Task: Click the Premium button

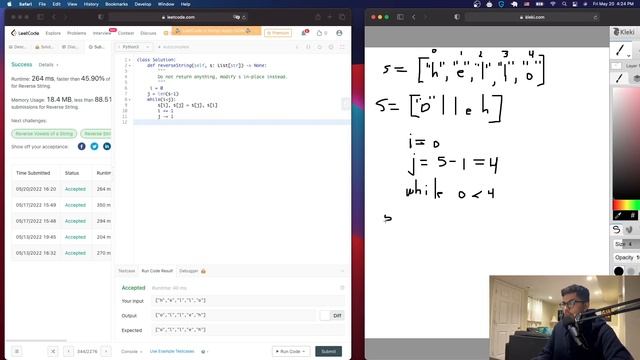Action: click(x=278, y=33)
